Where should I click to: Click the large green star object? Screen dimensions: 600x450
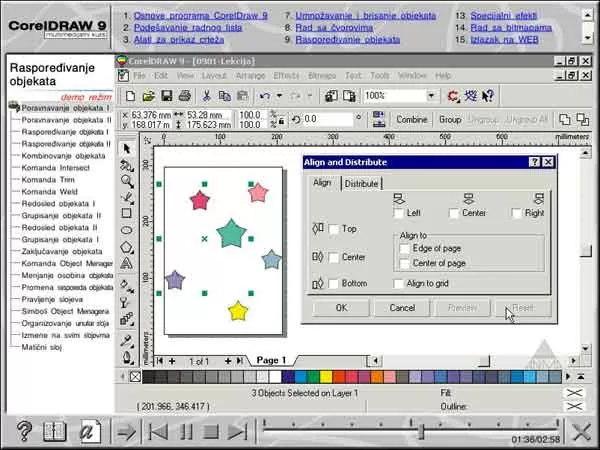(232, 233)
